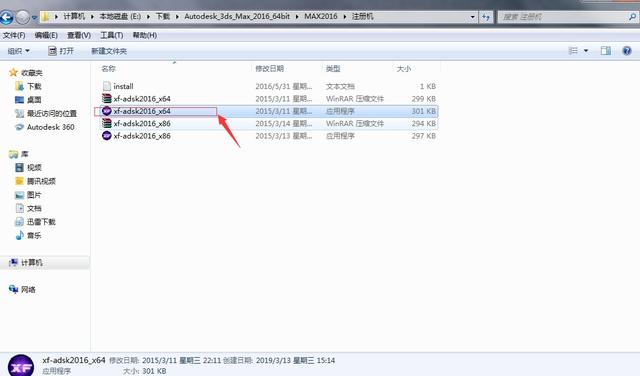Click the 297 KB size cell
Image resolution: width=640 pixels, height=376 pixels.
coord(424,136)
